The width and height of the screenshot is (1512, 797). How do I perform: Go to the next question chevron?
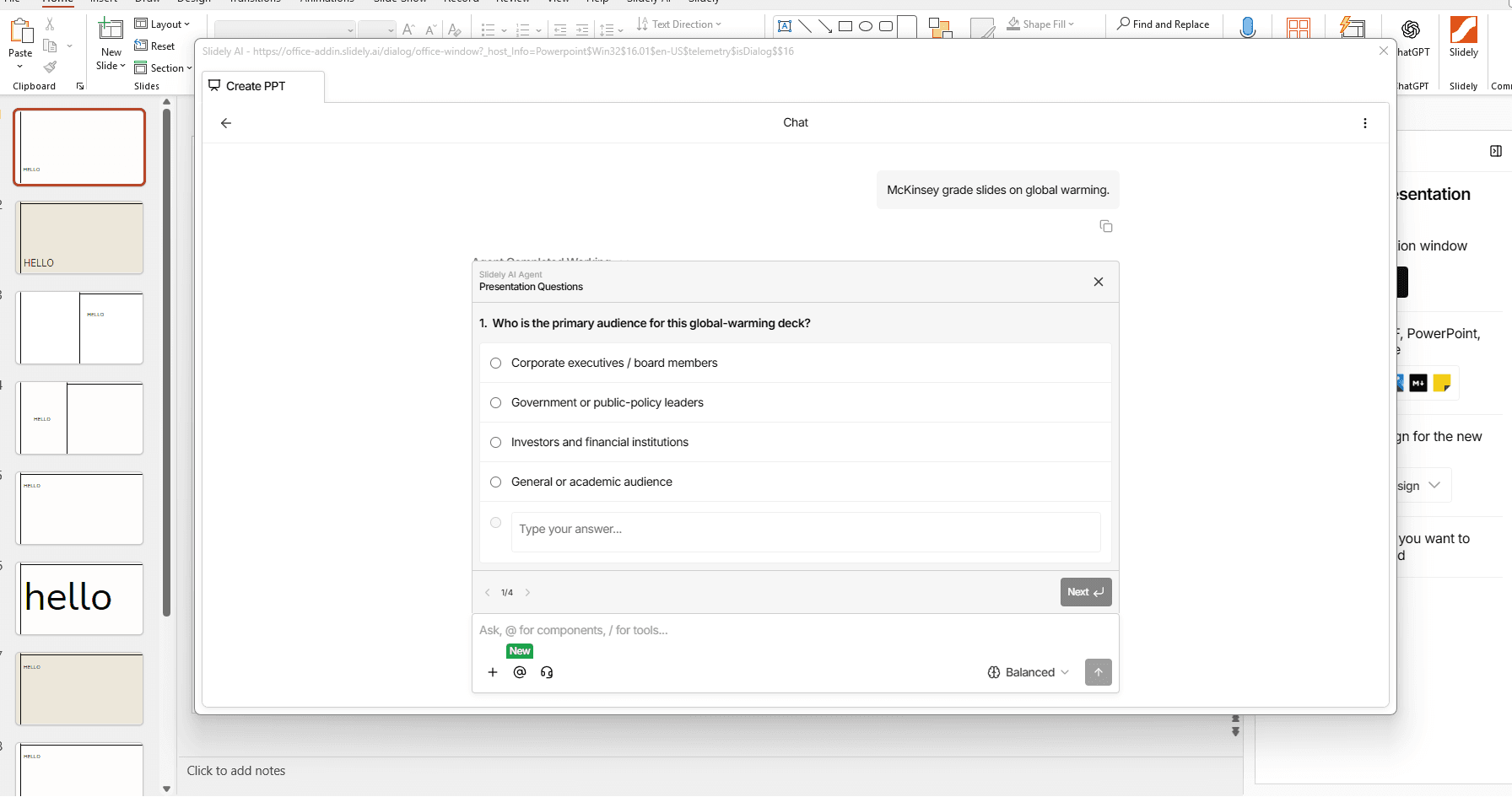click(528, 593)
